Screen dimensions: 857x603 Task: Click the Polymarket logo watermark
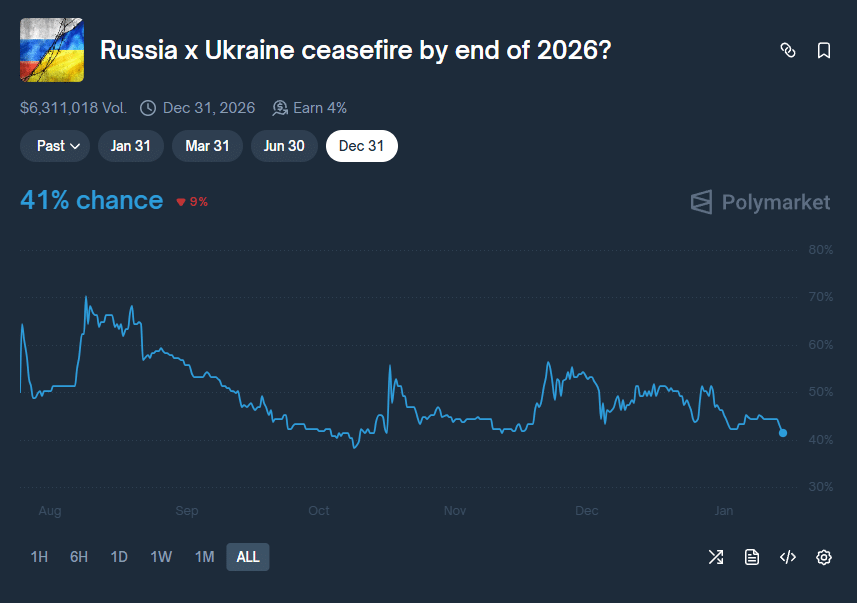click(x=761, y=203)
